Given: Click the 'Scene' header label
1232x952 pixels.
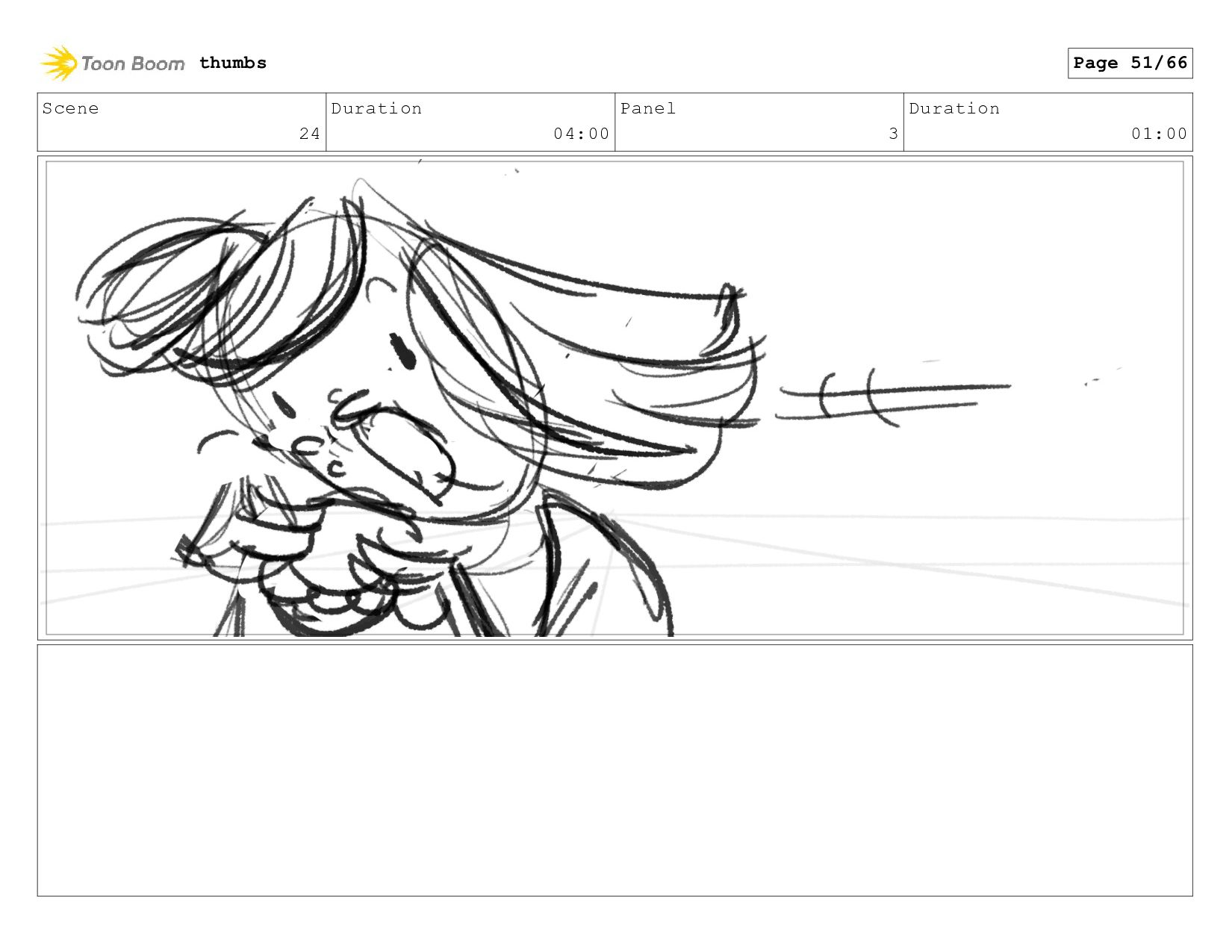Looking at the screenshot, I should click(x=71, y=109).
